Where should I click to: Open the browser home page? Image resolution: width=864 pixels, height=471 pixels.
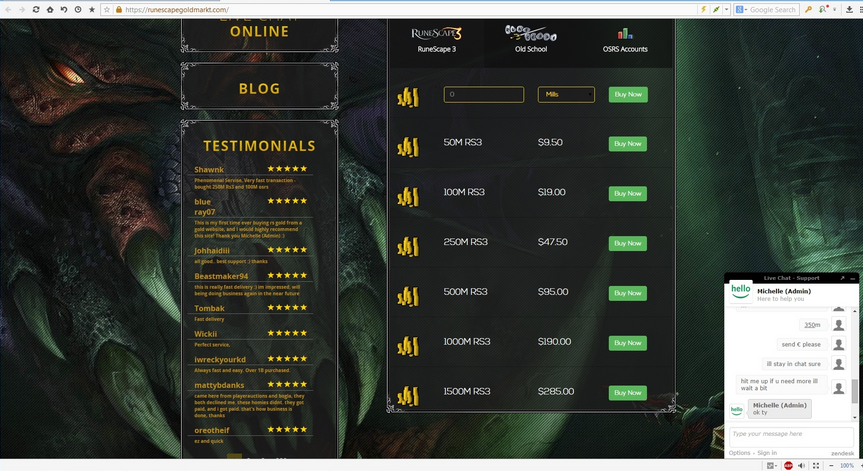pos(50,9)
